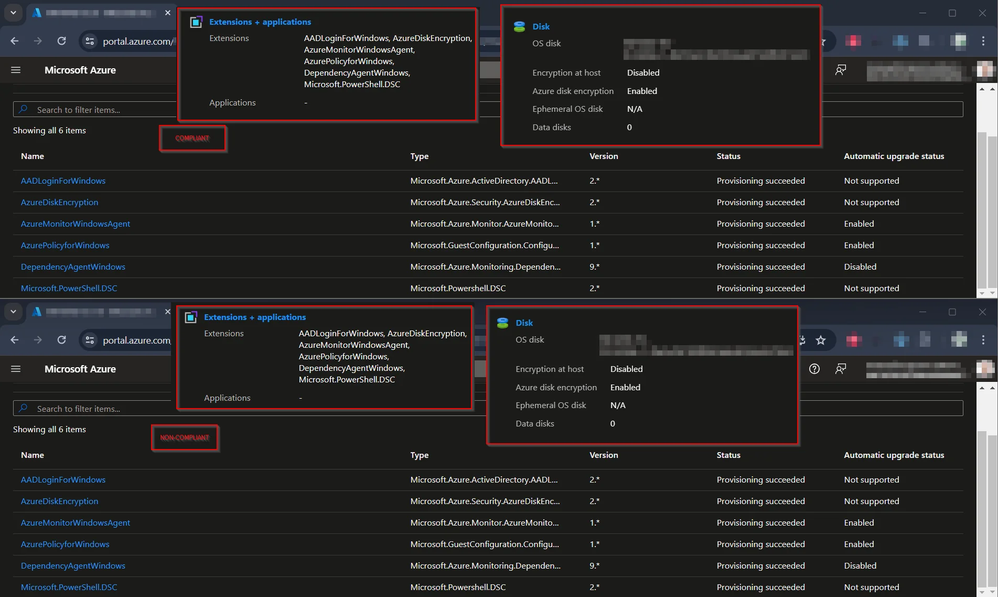Click Extensions + applications icon in top panel

coord(195,22)
